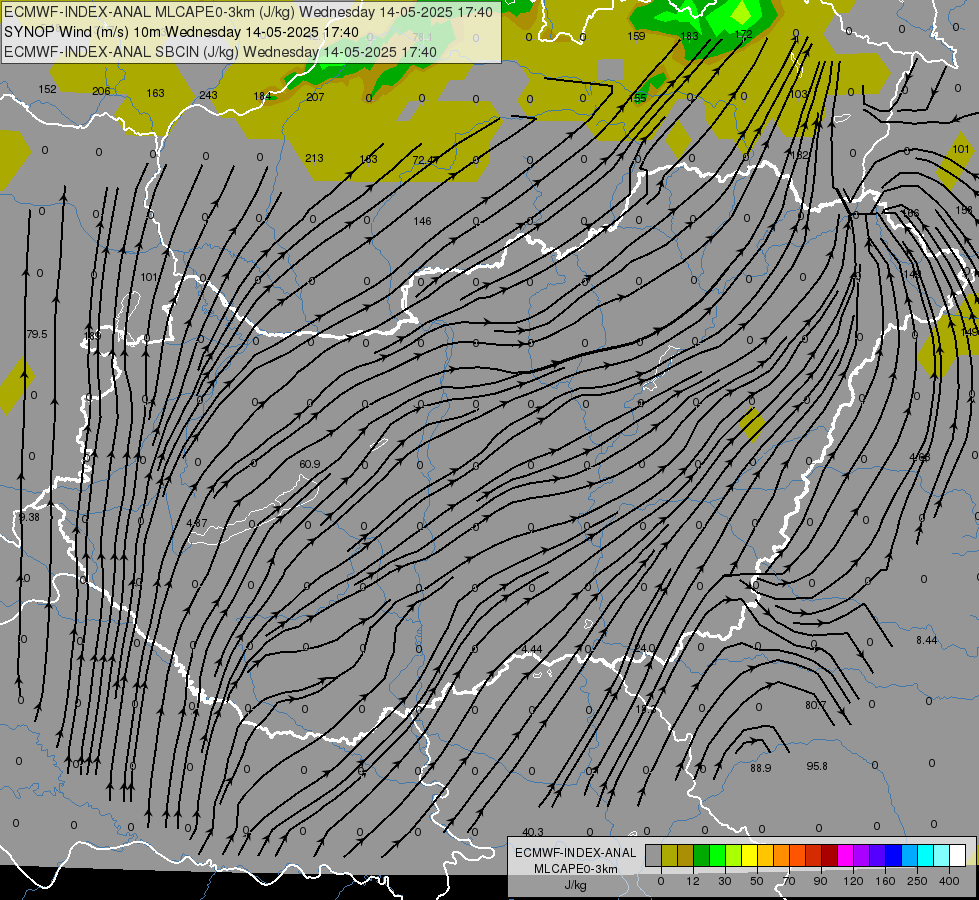Image resolution: width=979 pixels, height=900 pixels.
Task: Click the legend tick label '70'
Action: tap(789, 881)
